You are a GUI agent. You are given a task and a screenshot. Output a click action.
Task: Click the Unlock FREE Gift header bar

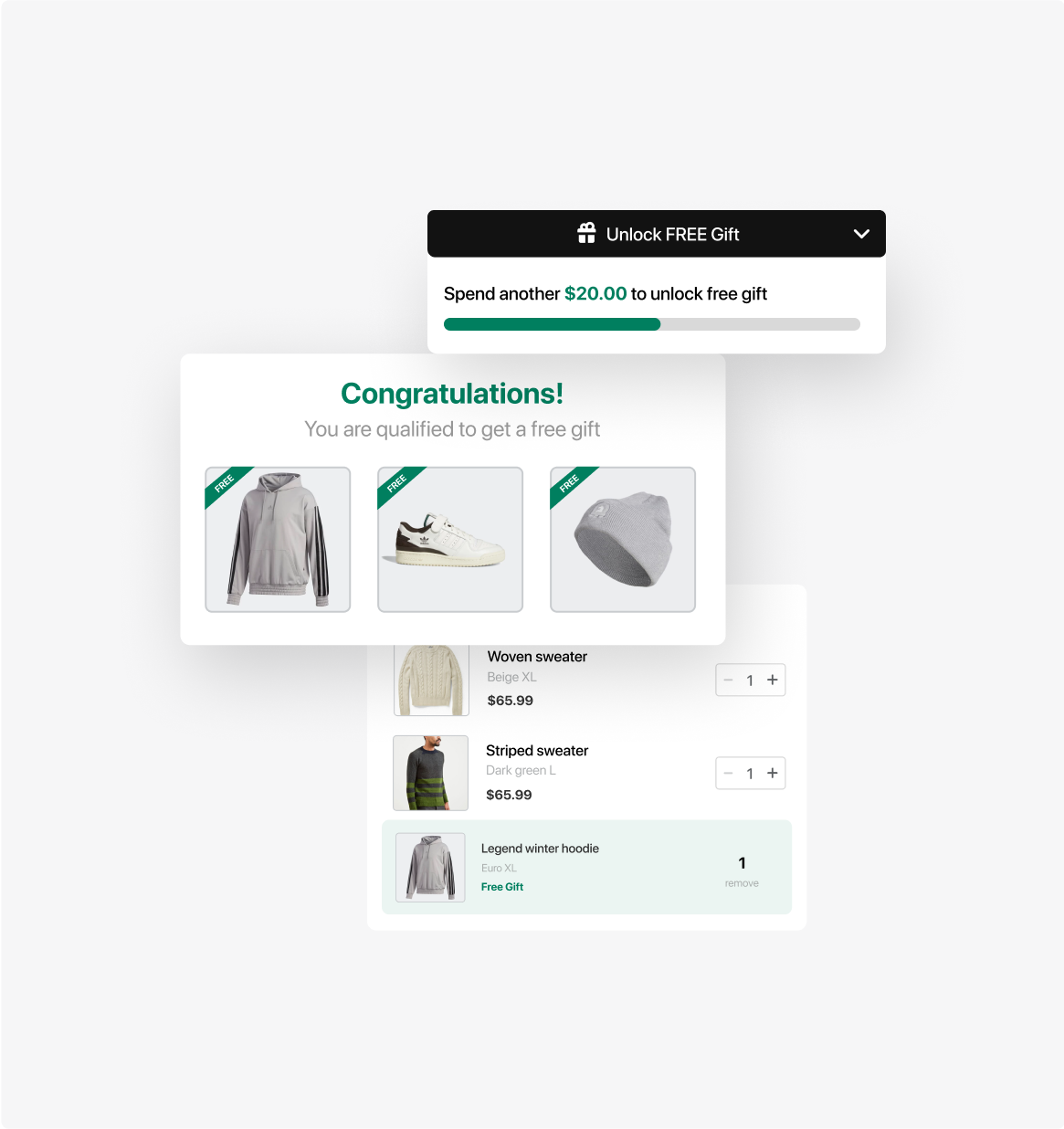tap(657, 234)
